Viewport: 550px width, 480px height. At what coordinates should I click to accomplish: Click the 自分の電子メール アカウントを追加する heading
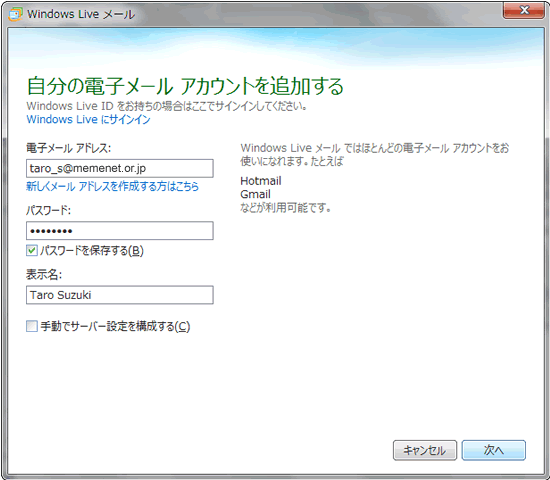185,86
